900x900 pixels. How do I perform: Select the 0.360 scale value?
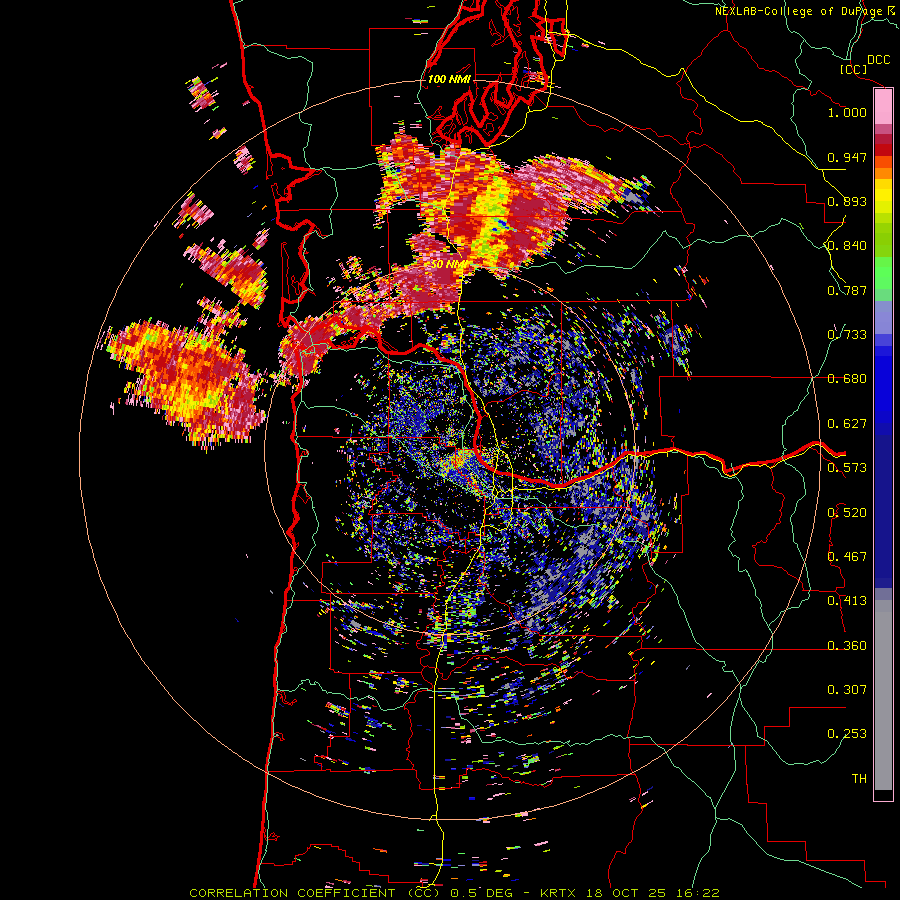[x=847, y=646]
